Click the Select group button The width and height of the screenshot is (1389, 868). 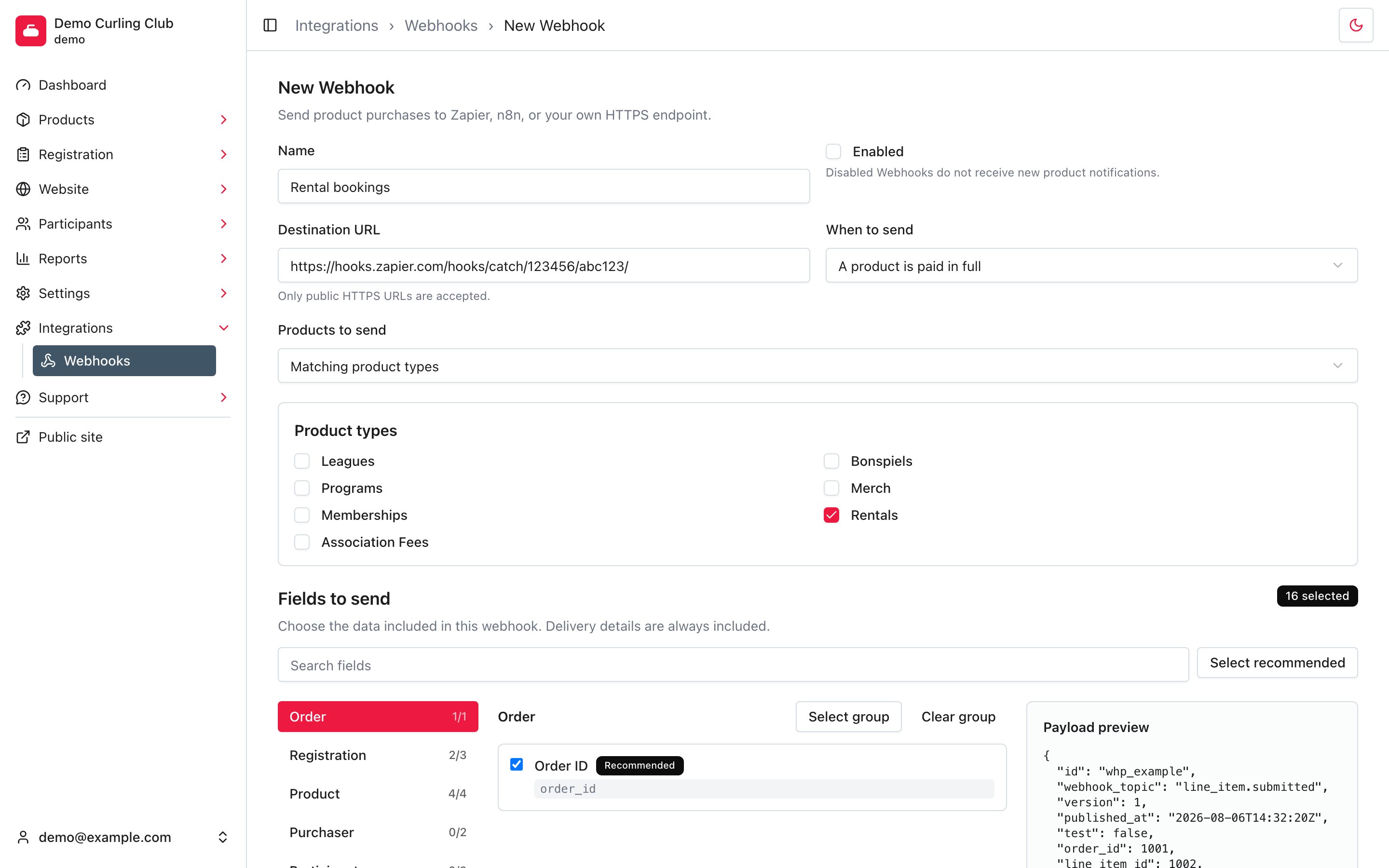(848, 717)
